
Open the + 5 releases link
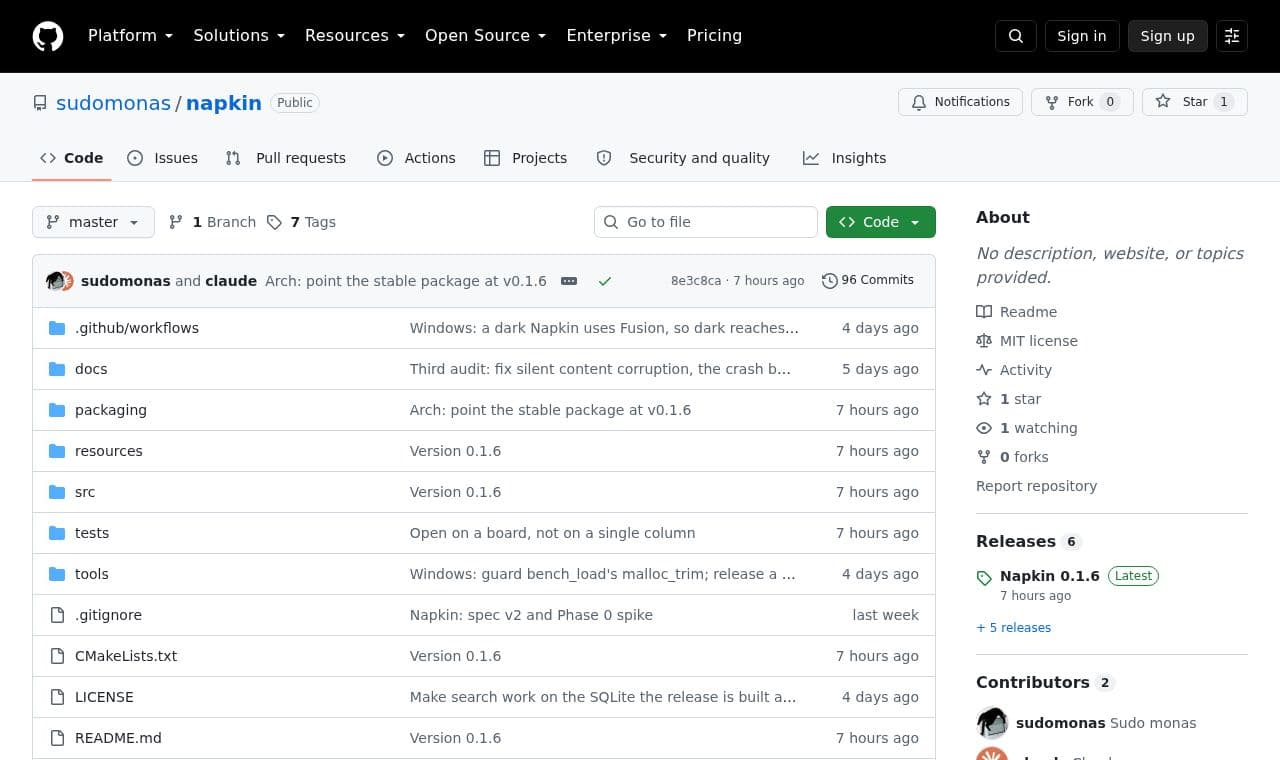[x=1014, y=628]
